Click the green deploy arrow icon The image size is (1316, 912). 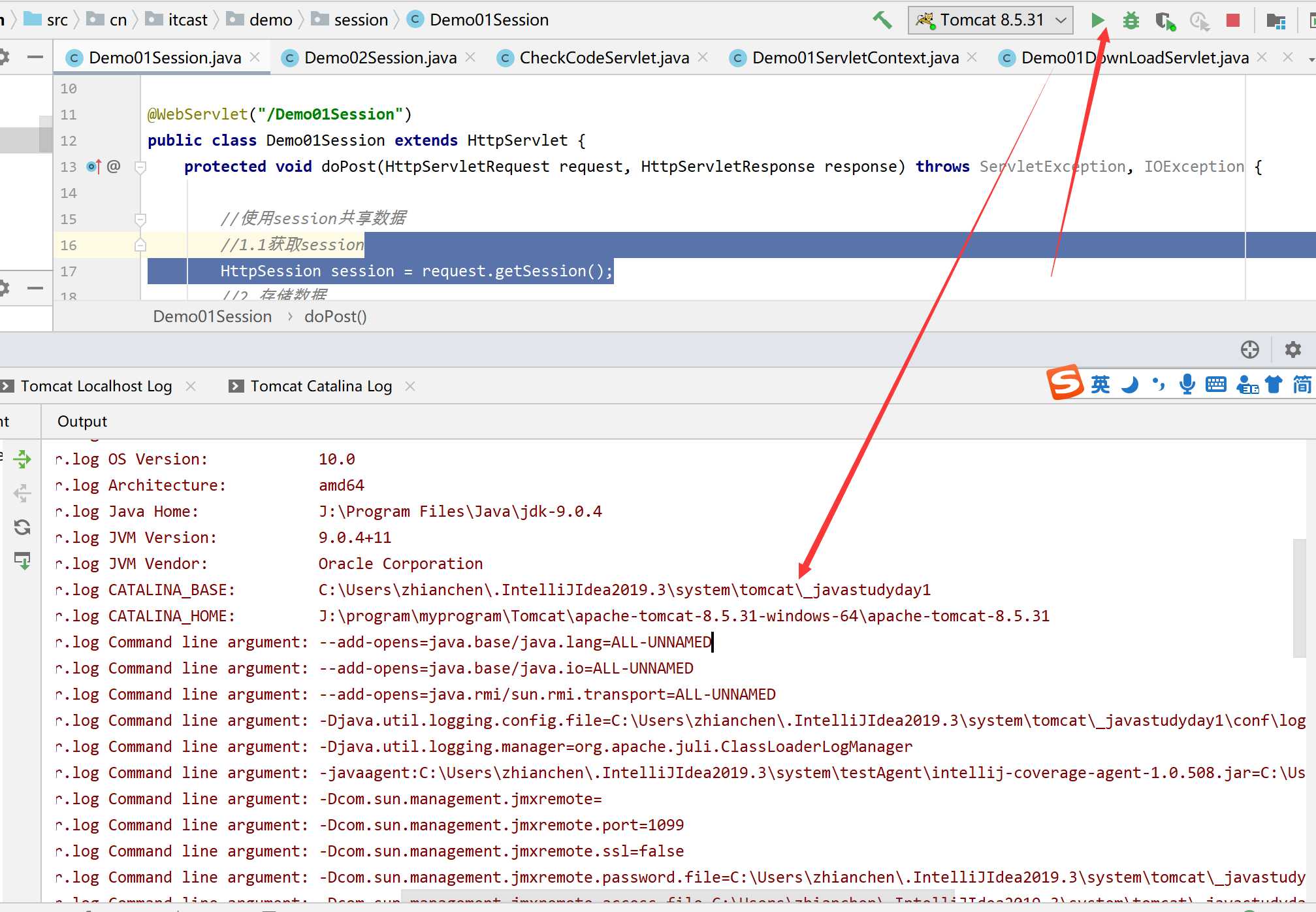[x=22, y=459]
